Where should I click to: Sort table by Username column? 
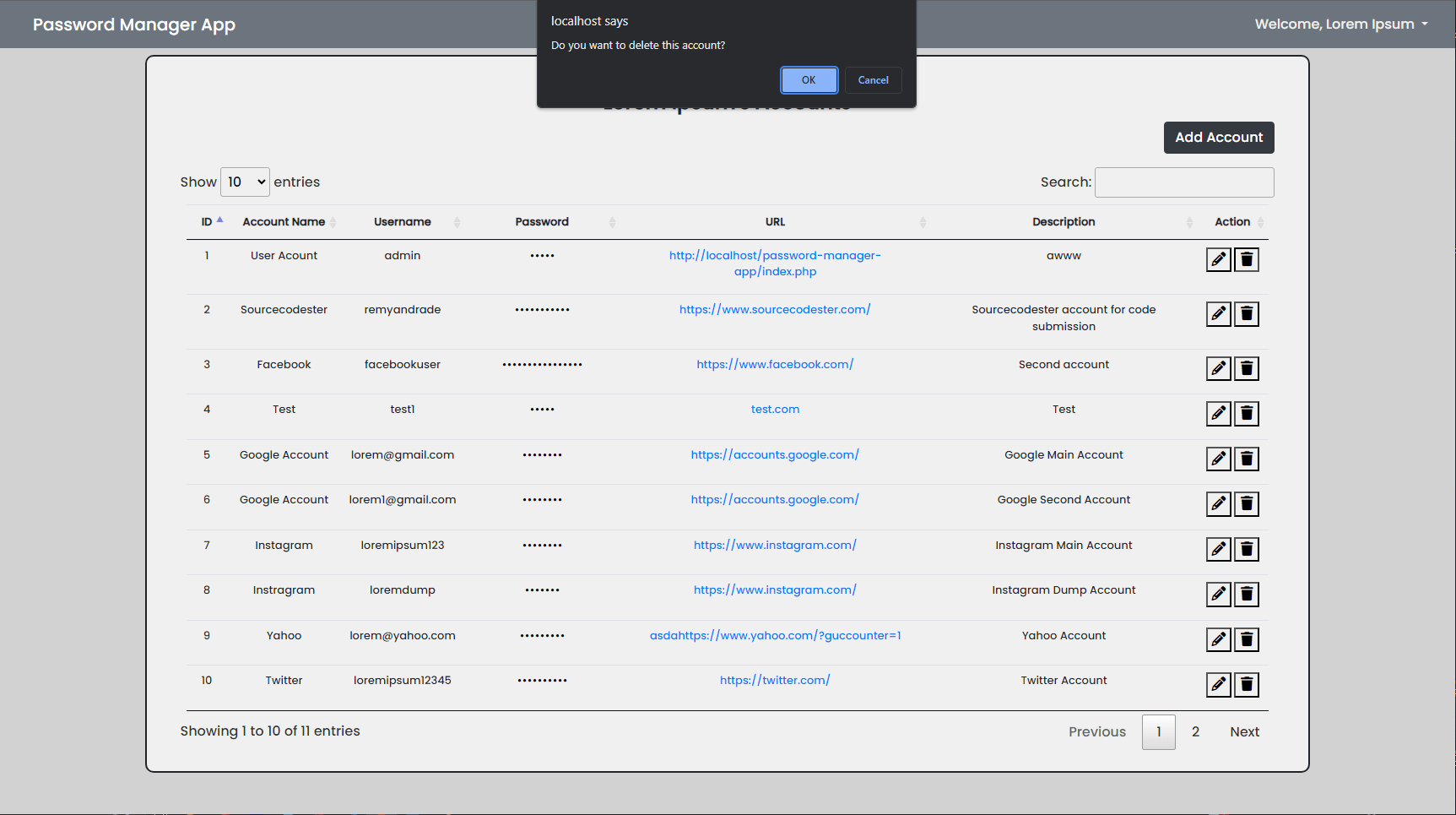[403, 222]
